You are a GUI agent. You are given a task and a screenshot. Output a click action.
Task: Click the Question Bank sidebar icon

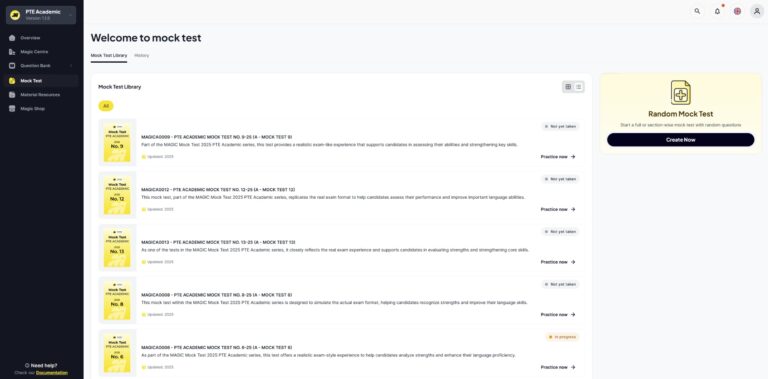click(x=12, y=66)
